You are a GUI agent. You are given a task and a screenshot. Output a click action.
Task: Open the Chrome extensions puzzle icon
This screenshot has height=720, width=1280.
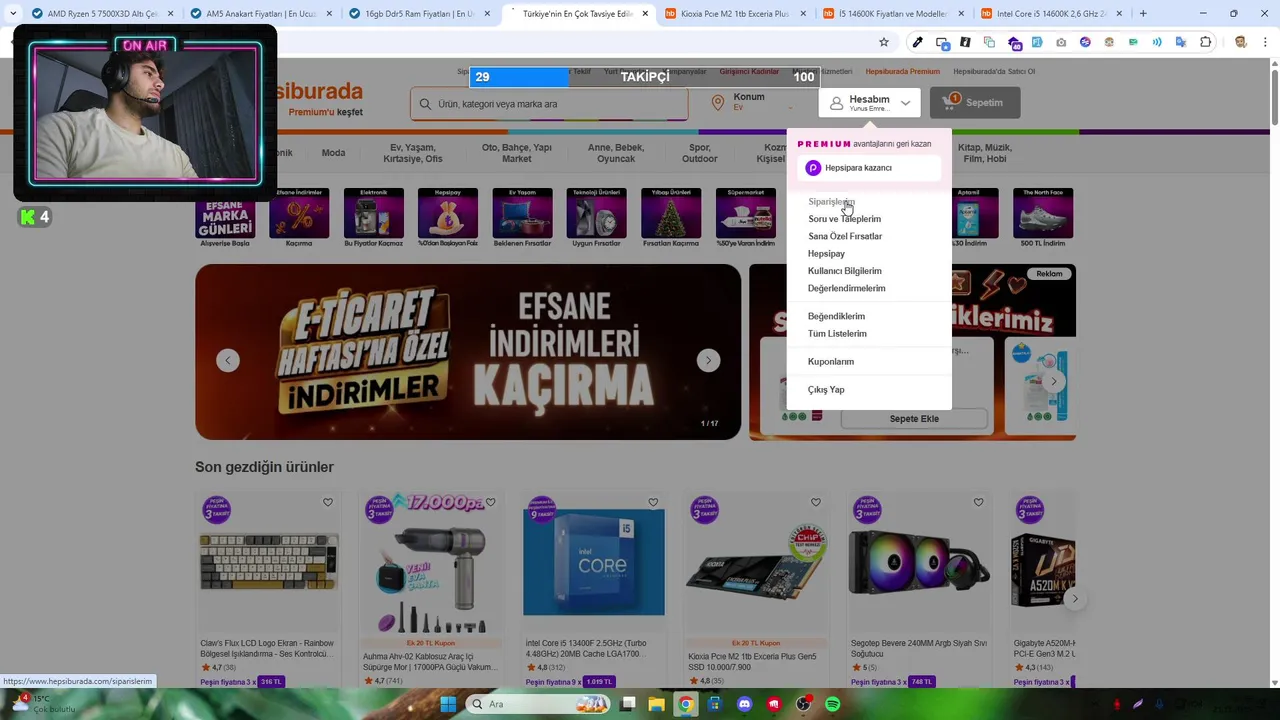click(1205, 42)
